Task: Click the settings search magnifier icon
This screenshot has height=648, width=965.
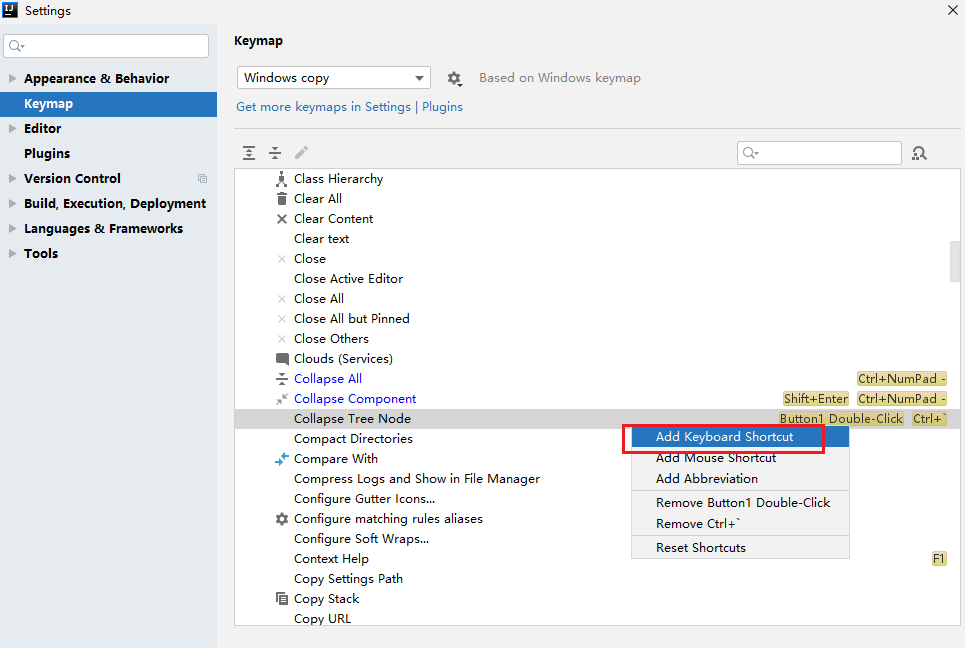Action: point(16,46)
